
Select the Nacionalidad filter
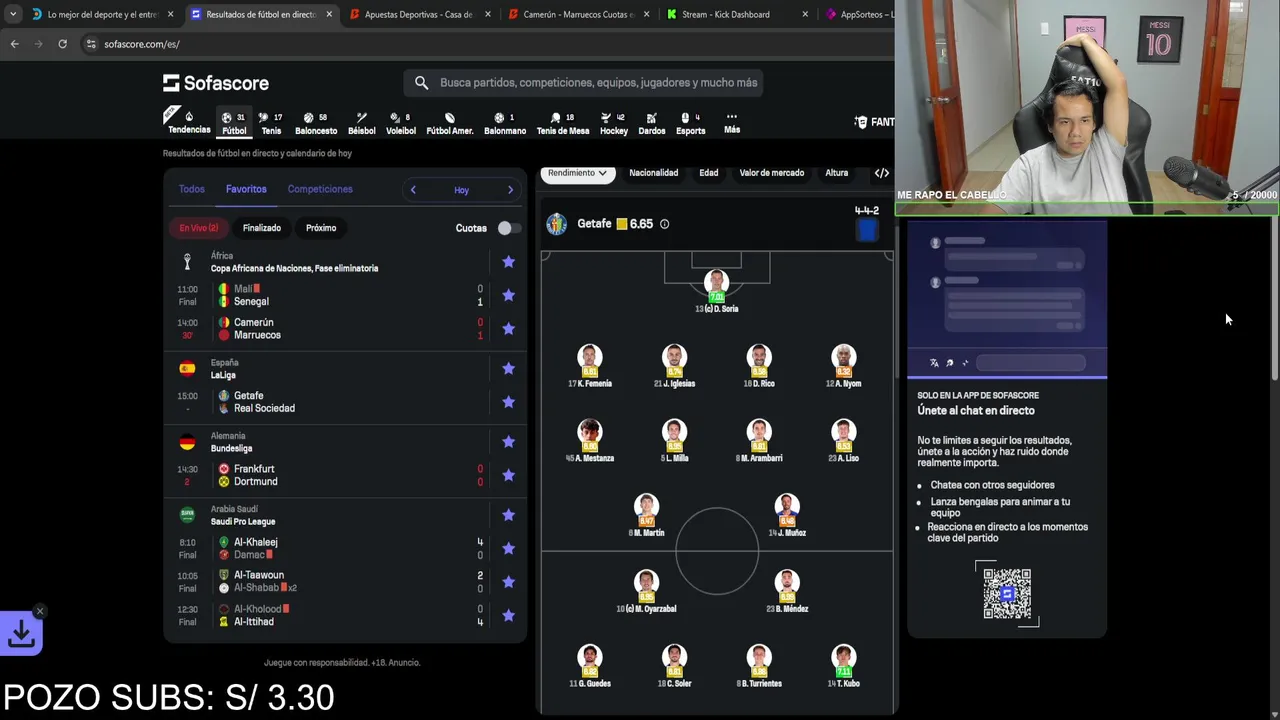(653, 173)
